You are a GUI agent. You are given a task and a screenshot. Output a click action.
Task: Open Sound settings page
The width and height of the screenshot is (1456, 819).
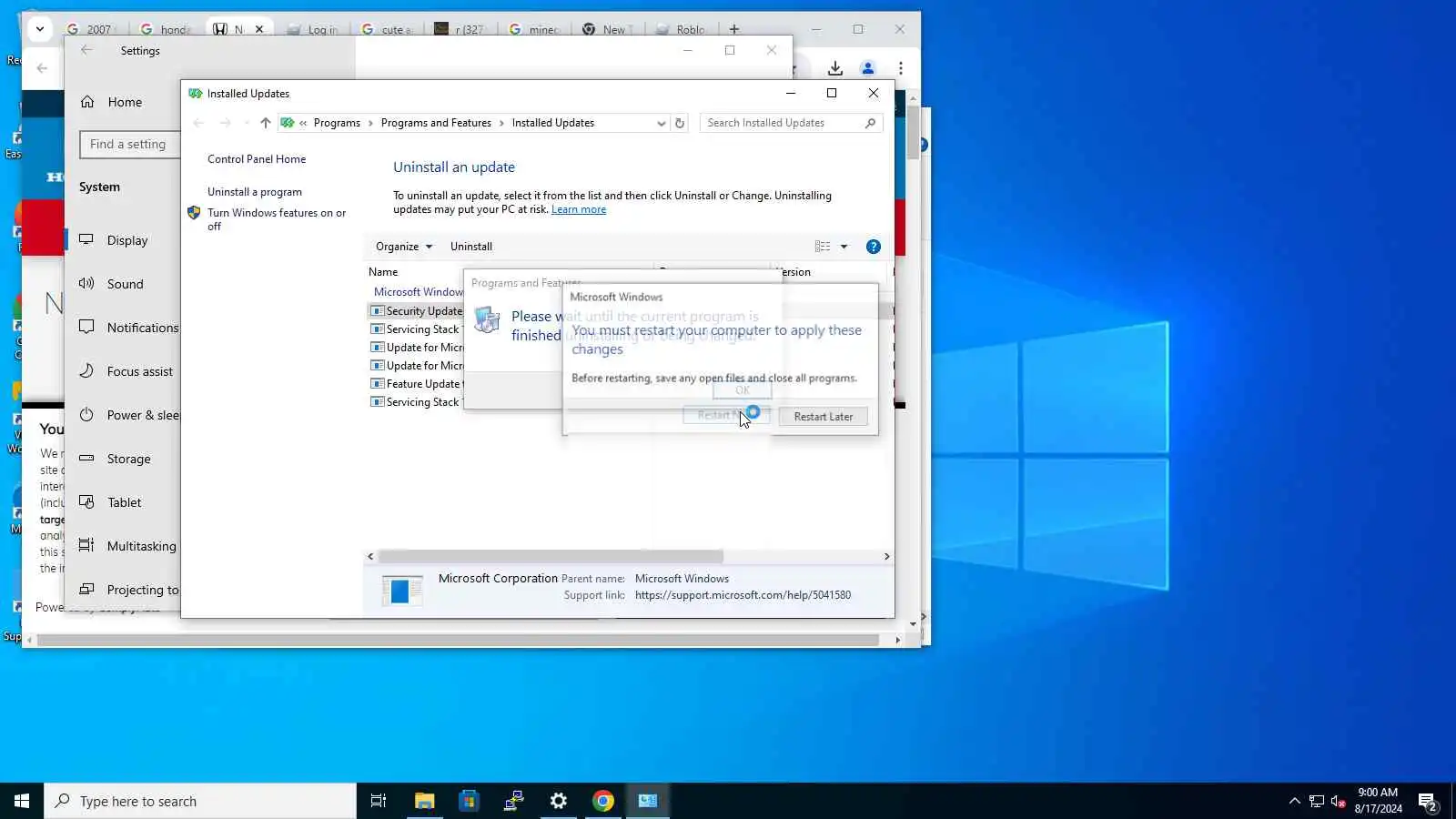point(125,284)
